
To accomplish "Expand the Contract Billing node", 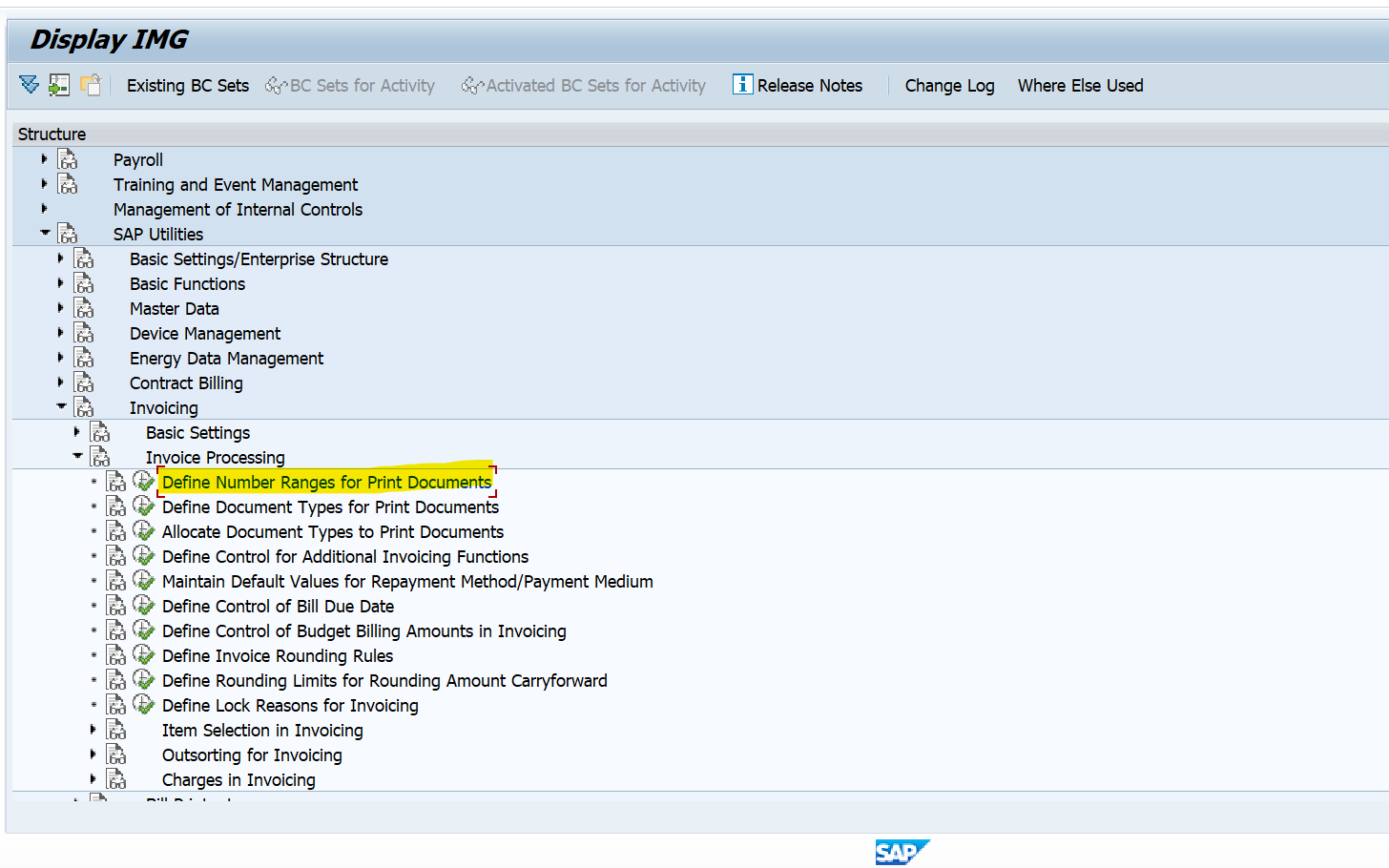I will click(x=60, y=382).
